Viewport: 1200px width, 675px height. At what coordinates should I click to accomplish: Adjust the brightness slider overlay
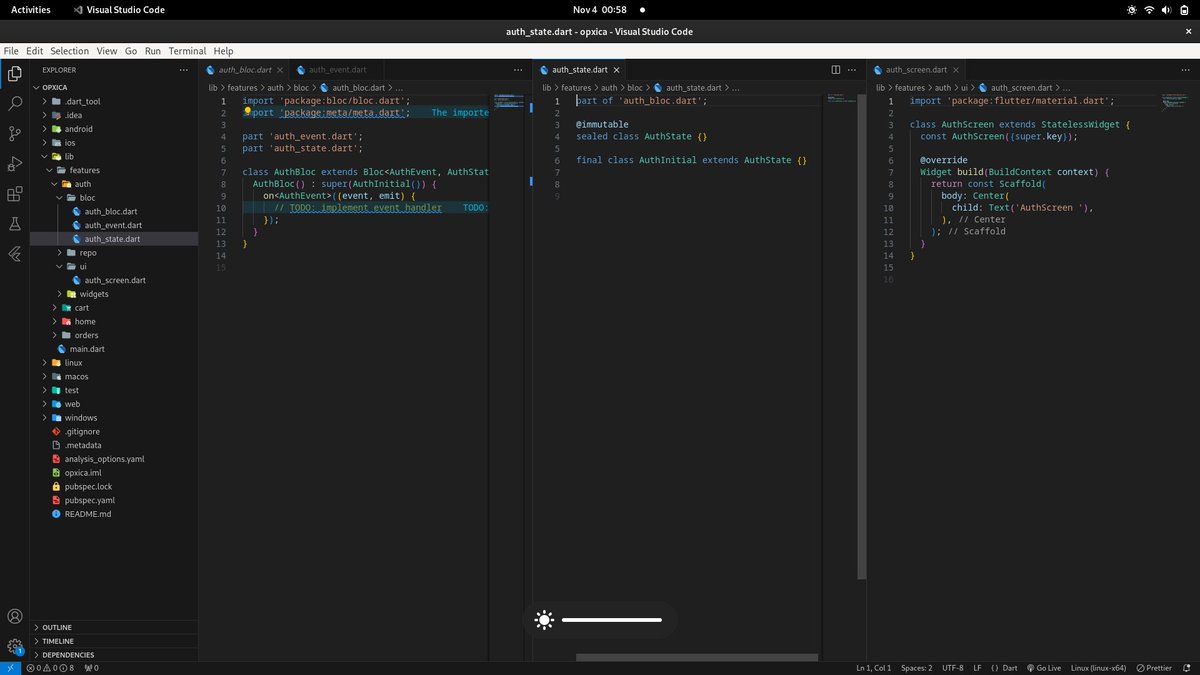612,620
